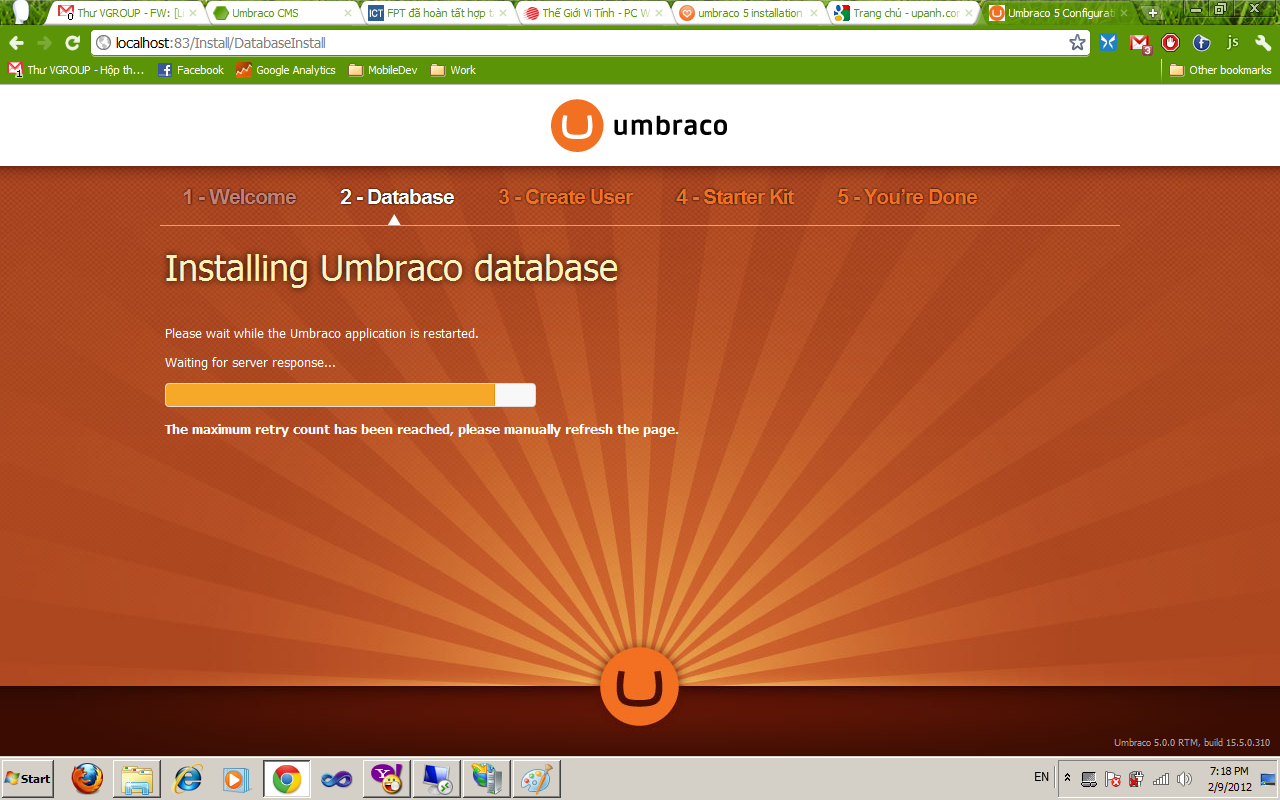Open Remote Desktop icon on the taskbar
1280x800 pixels.
pyautogui.click(x=437, y=778)
